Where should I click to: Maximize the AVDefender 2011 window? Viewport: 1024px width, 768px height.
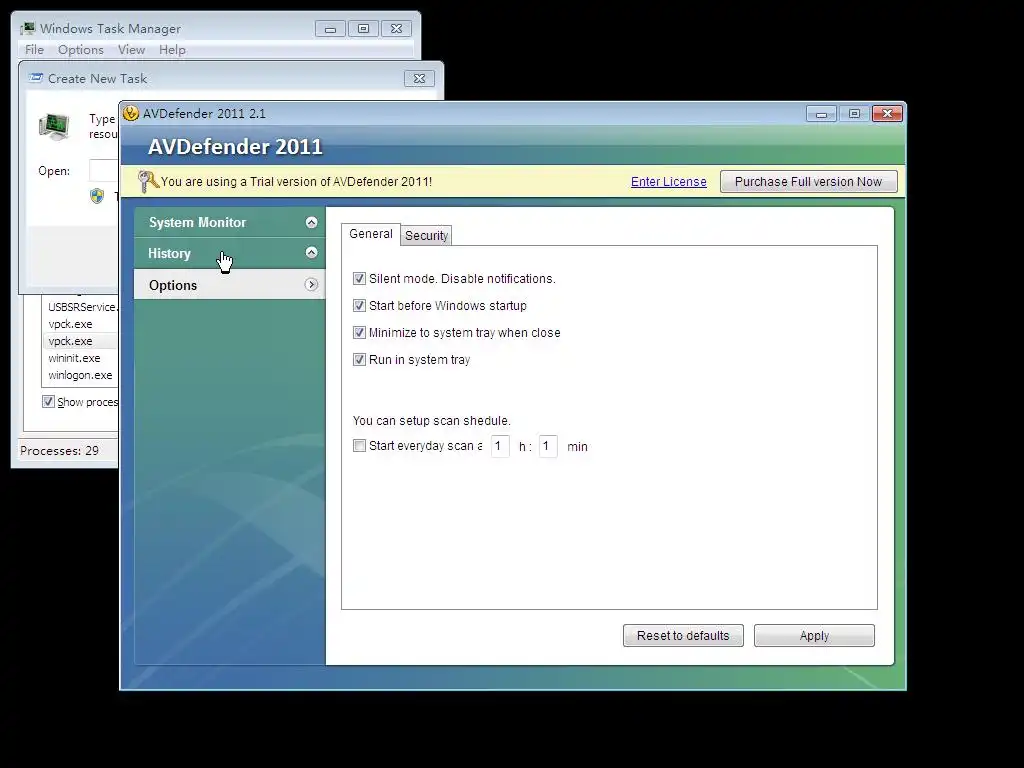click(854, 114)
